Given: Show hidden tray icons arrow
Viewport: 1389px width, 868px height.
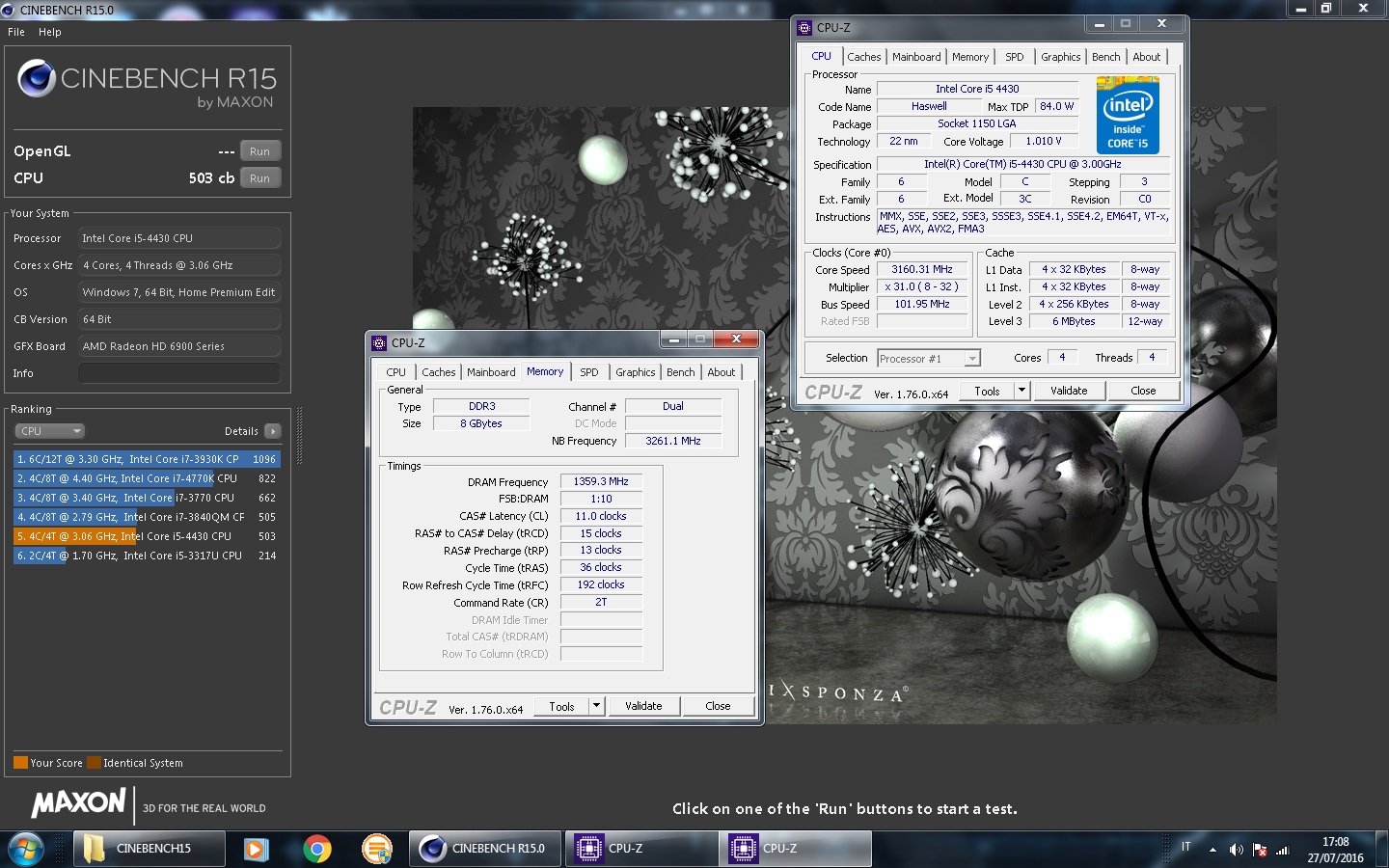Looking at the screenshot, I should point(1212,850).
